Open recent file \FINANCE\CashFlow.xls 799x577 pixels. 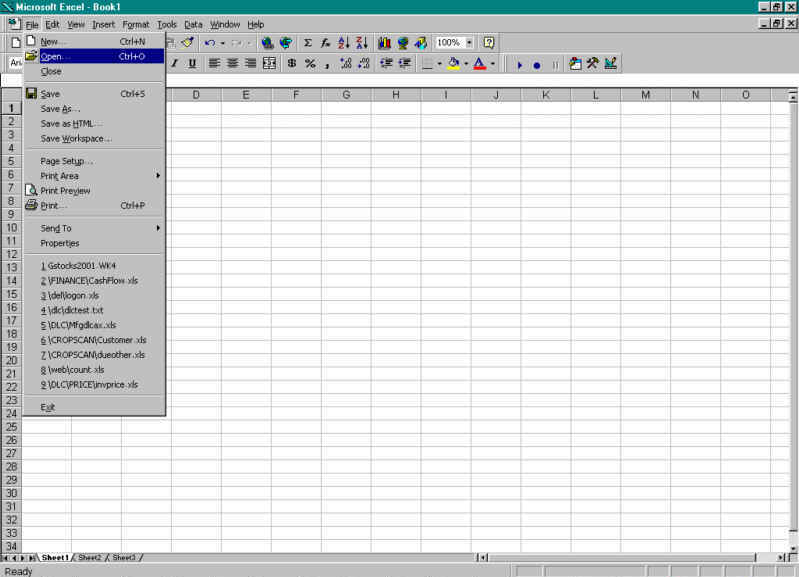coord(94,281)
